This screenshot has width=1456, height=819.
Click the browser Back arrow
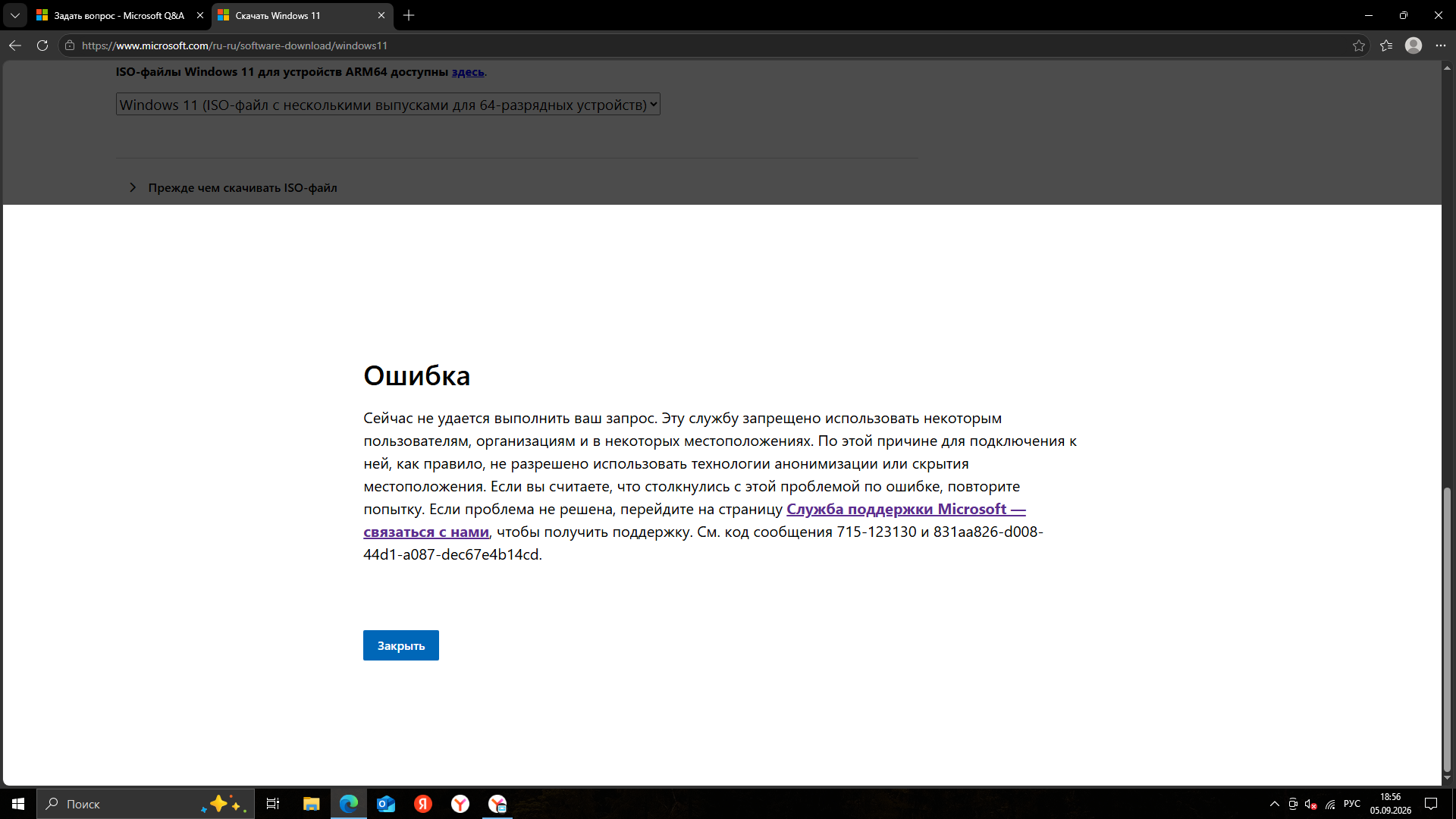15,45
